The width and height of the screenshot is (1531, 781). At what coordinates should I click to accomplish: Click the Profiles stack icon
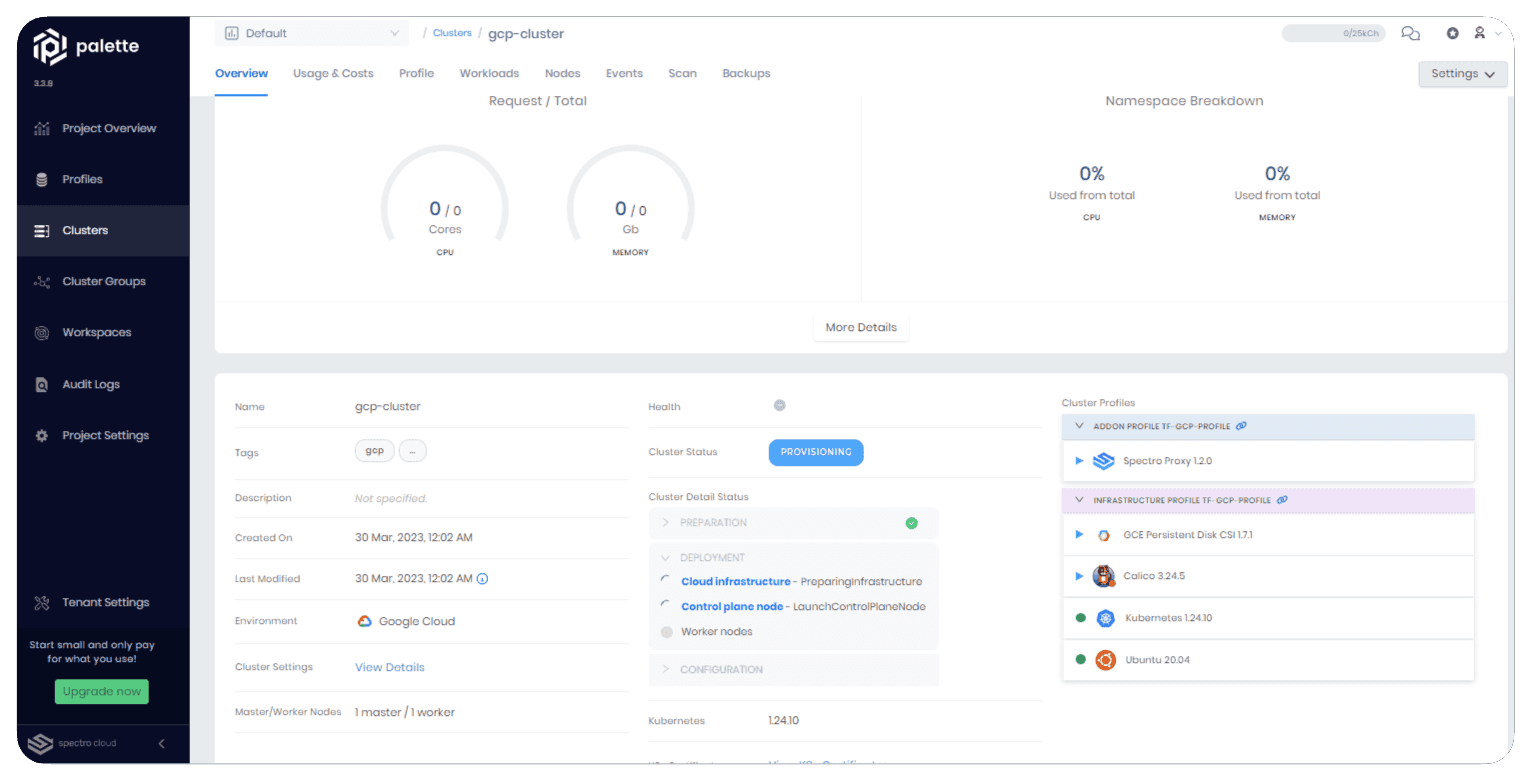[41, 180]
